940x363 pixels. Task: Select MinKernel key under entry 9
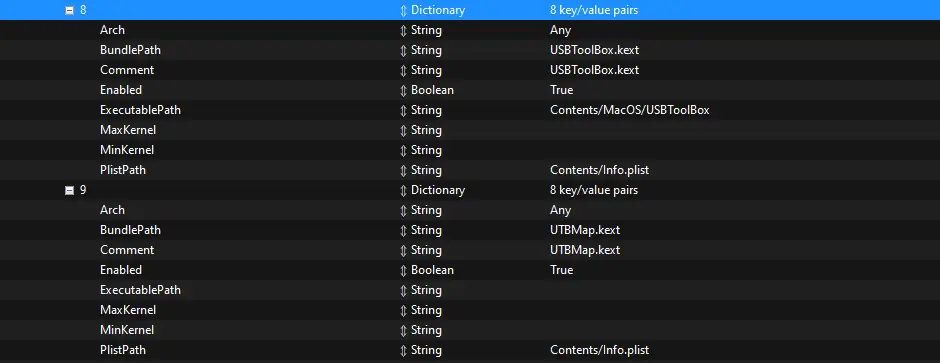point(127,330)
